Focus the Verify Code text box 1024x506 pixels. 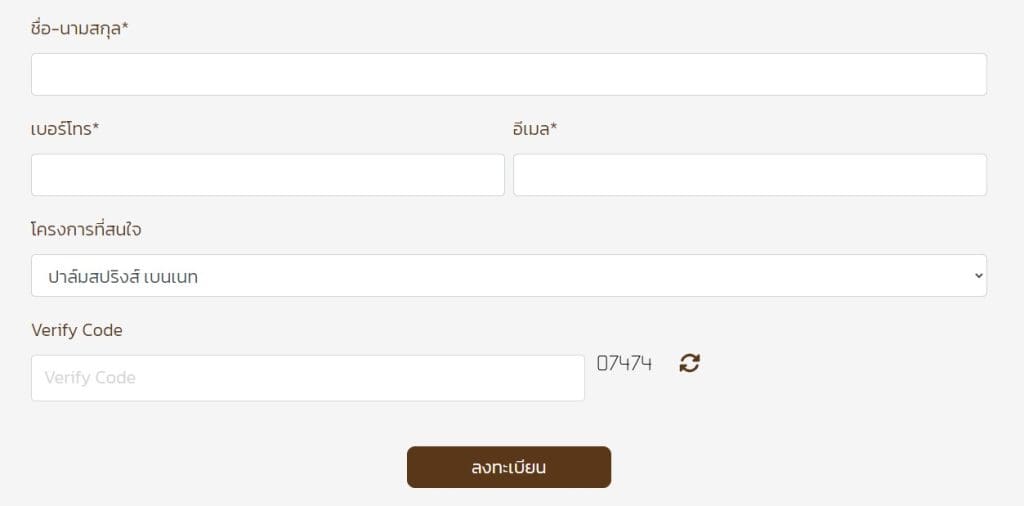(x=307, y=378)
